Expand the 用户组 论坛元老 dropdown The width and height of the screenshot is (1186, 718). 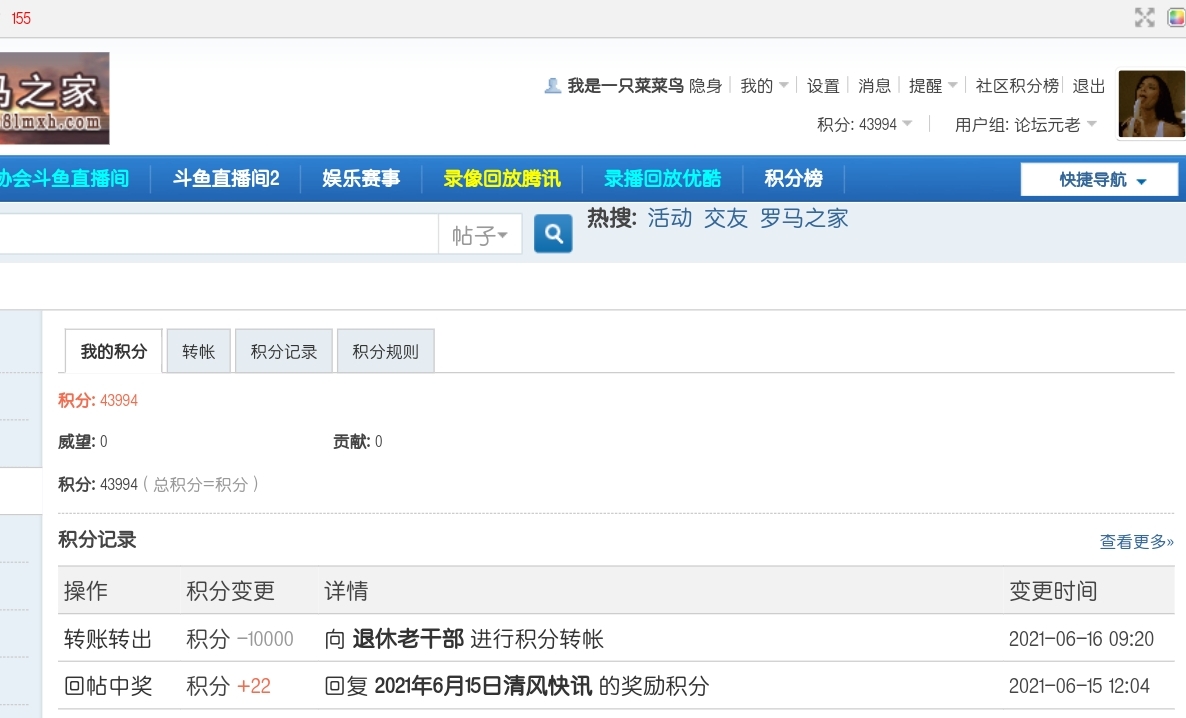[x=1025, y=125]
